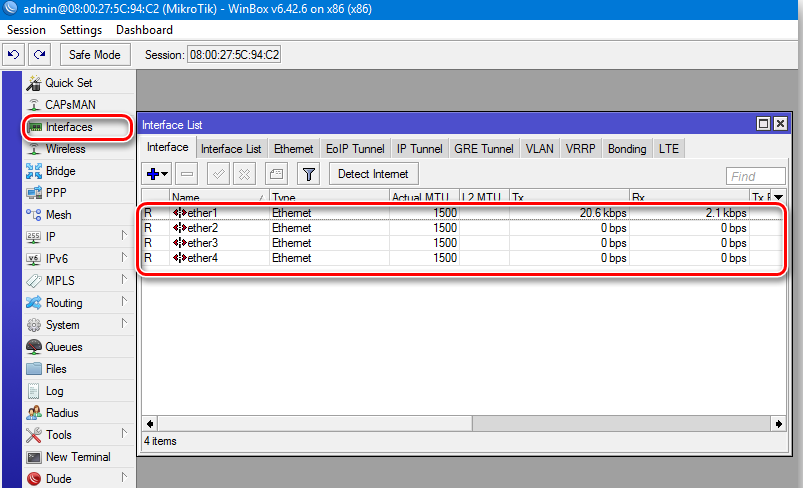803x488 pixels.
Task: Open Bridge in the left menu
Action: [x=60, y=171]
